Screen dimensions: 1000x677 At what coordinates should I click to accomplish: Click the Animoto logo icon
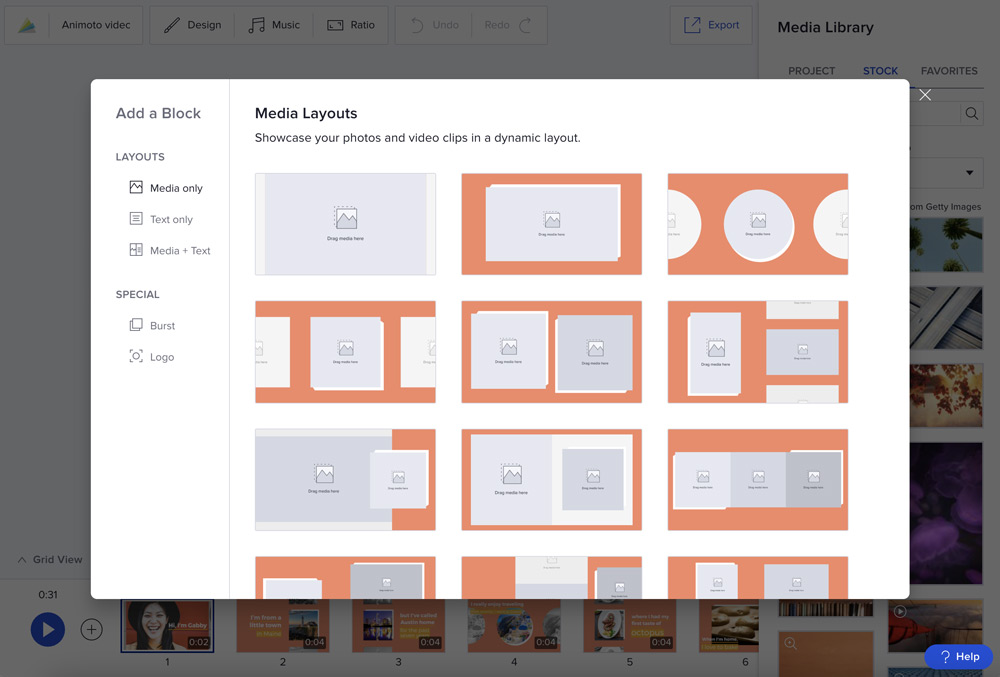tap(27, 25)
